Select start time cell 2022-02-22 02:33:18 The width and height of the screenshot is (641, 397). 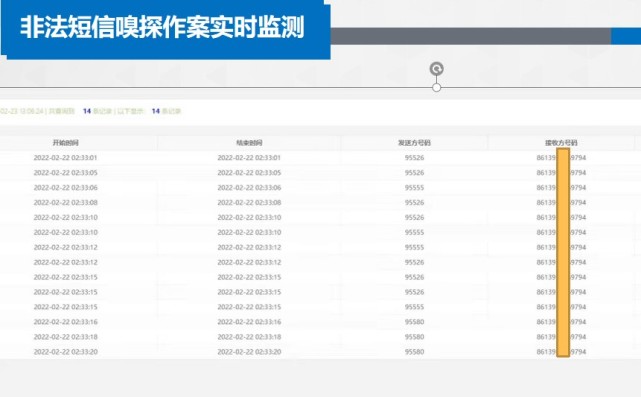65,337
